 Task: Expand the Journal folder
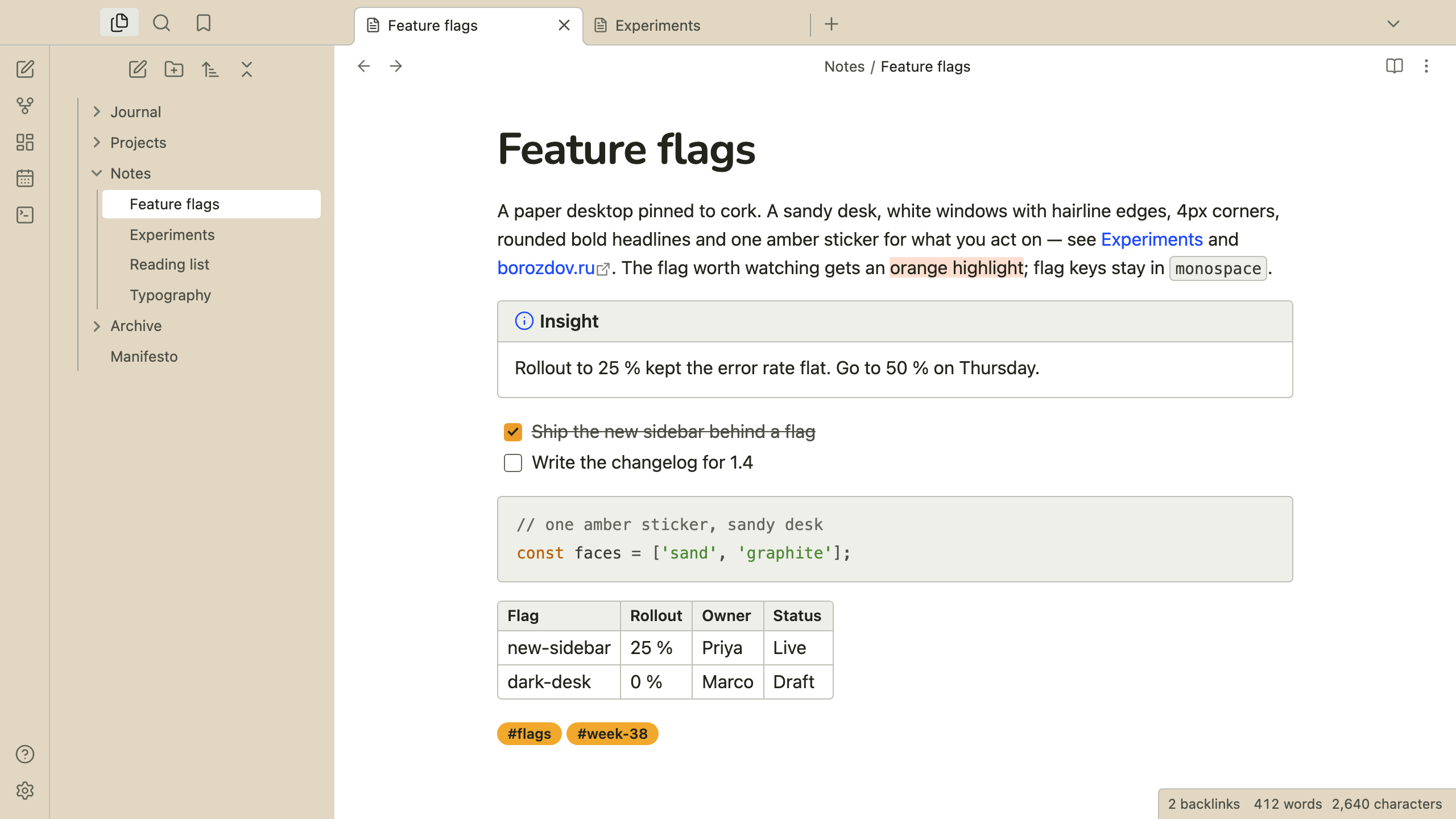click(97, 112)
